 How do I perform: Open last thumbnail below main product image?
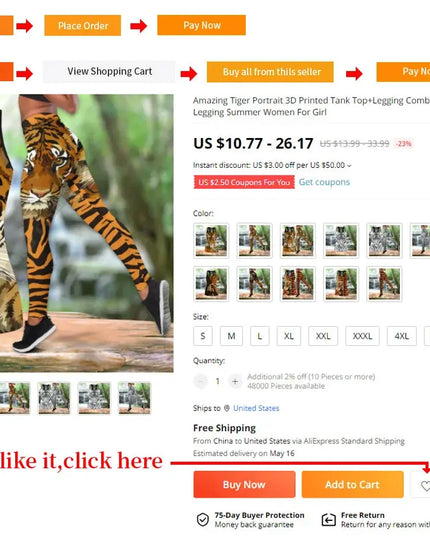click(134, 398)
